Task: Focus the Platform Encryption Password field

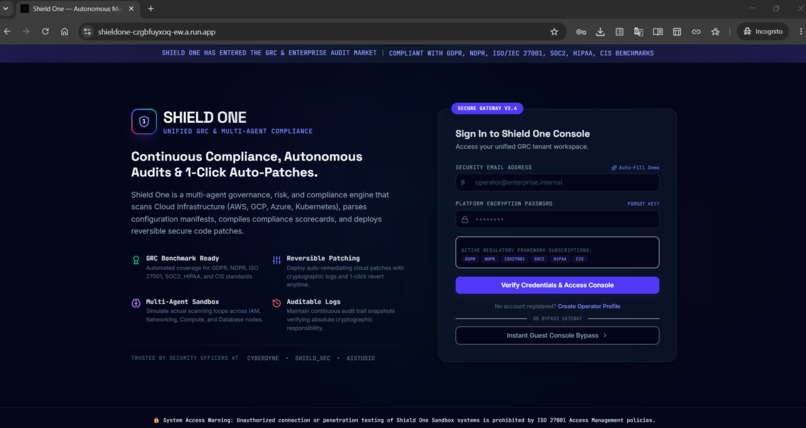Action: point(557,219)
